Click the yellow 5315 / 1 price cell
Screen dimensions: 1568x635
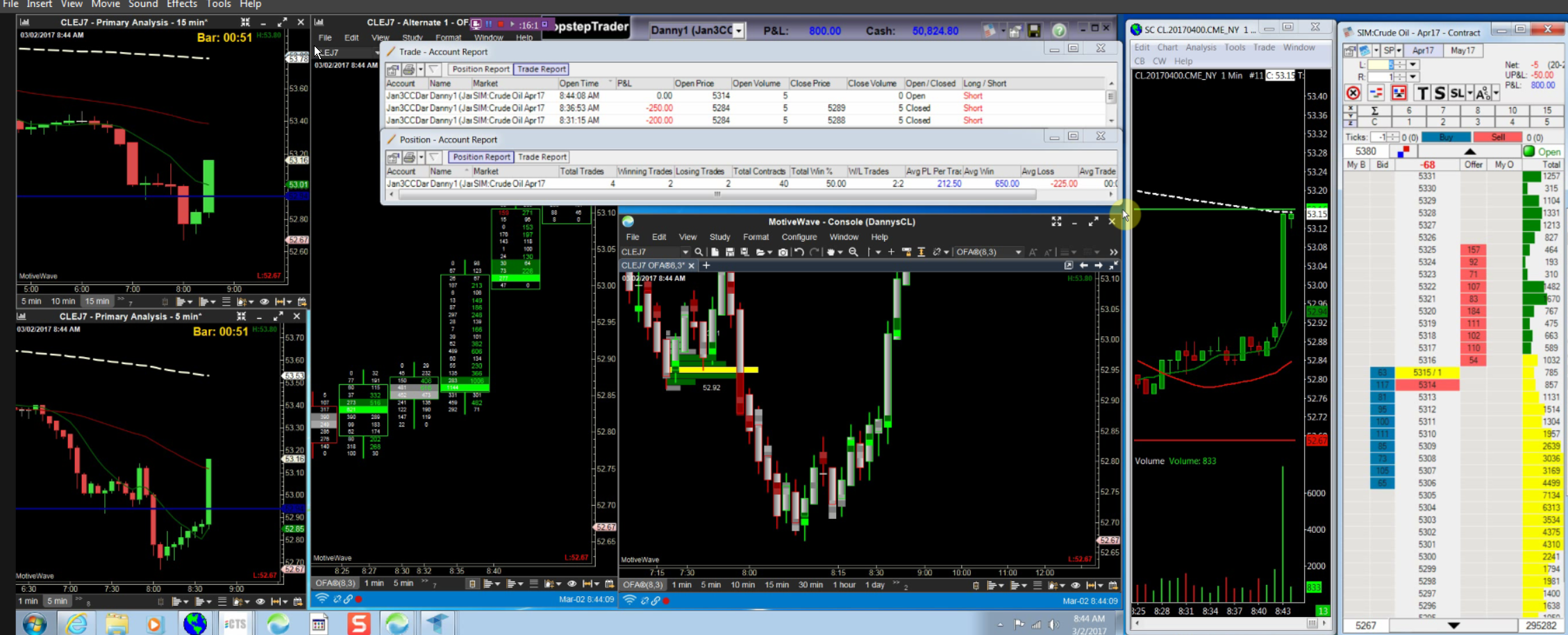coord(1427,372)
